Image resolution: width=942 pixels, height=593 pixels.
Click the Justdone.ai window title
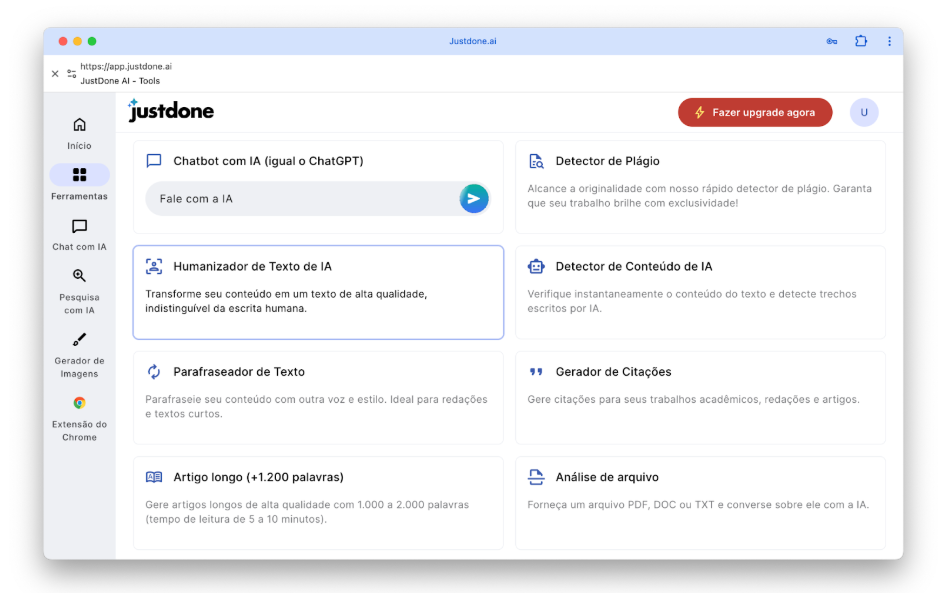pyautogui.click(x=473, y=41)
